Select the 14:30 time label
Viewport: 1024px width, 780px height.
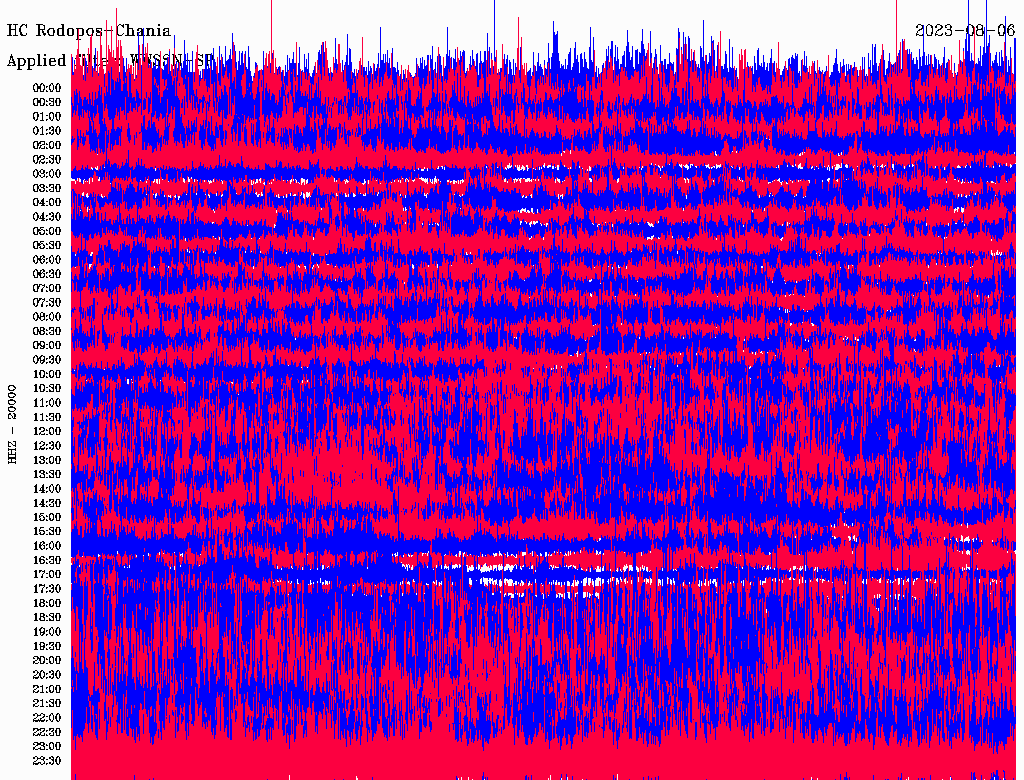click(47, 503)
